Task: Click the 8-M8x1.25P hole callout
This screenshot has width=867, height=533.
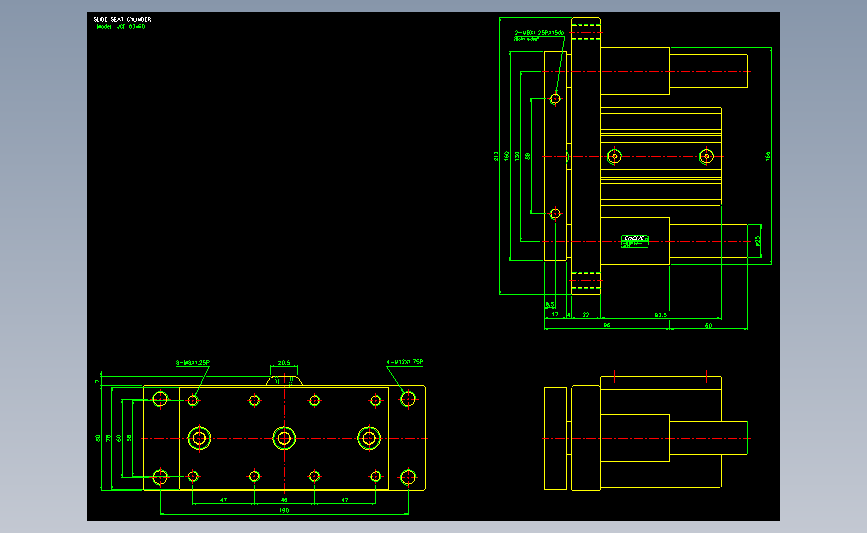Action: (x=193, y=363)
